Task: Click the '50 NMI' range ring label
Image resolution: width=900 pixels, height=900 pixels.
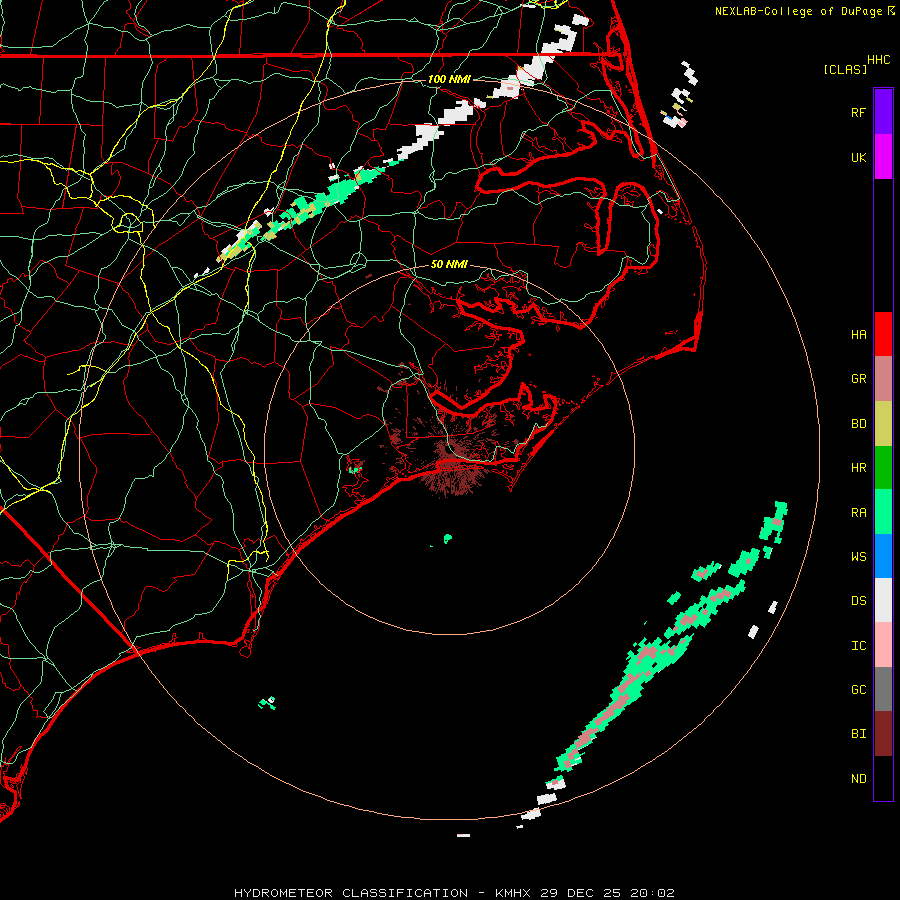Action: (x=449, y=264)
